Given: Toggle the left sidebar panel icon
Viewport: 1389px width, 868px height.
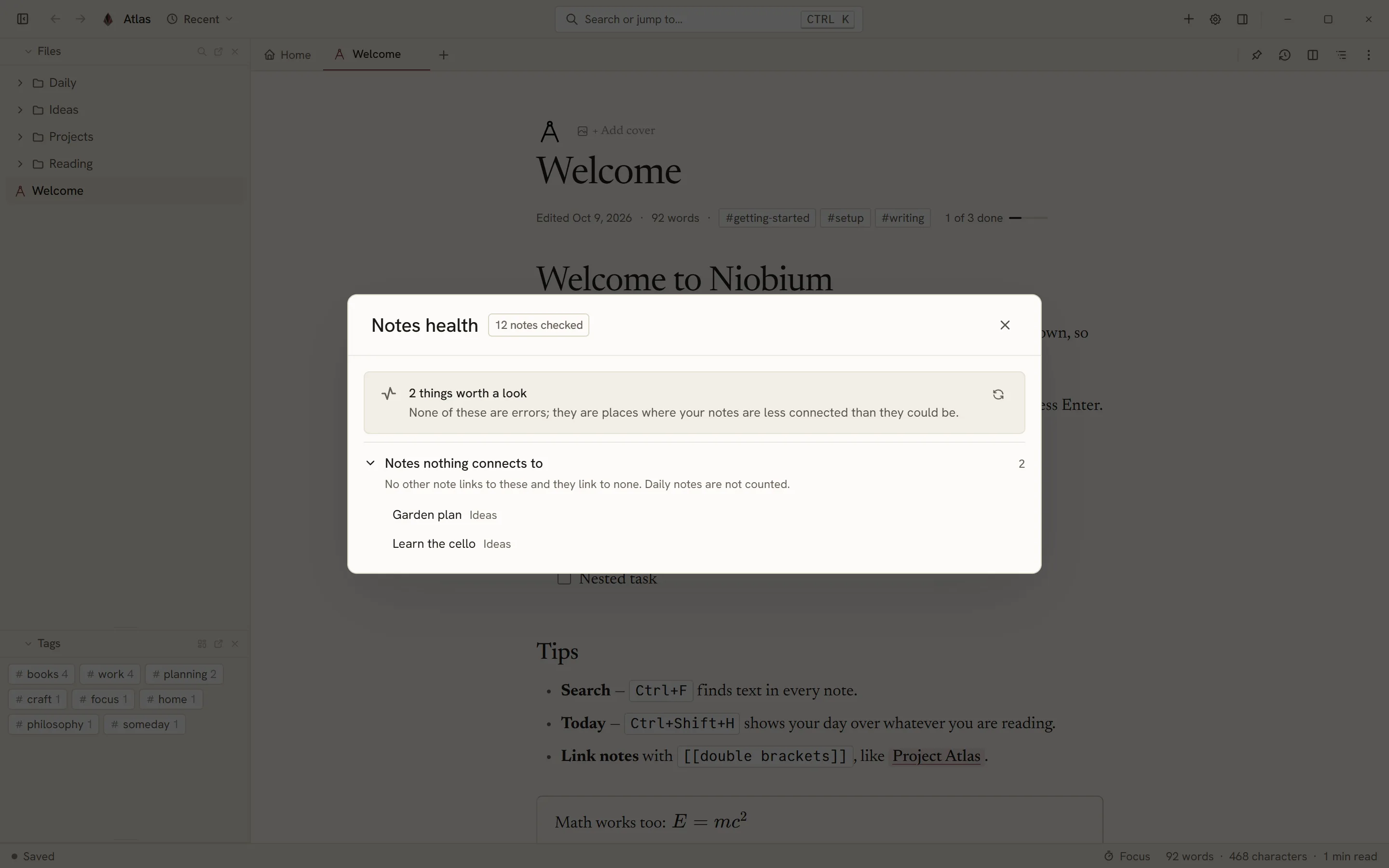Looking at the screenshot, I should pos(22,19).
